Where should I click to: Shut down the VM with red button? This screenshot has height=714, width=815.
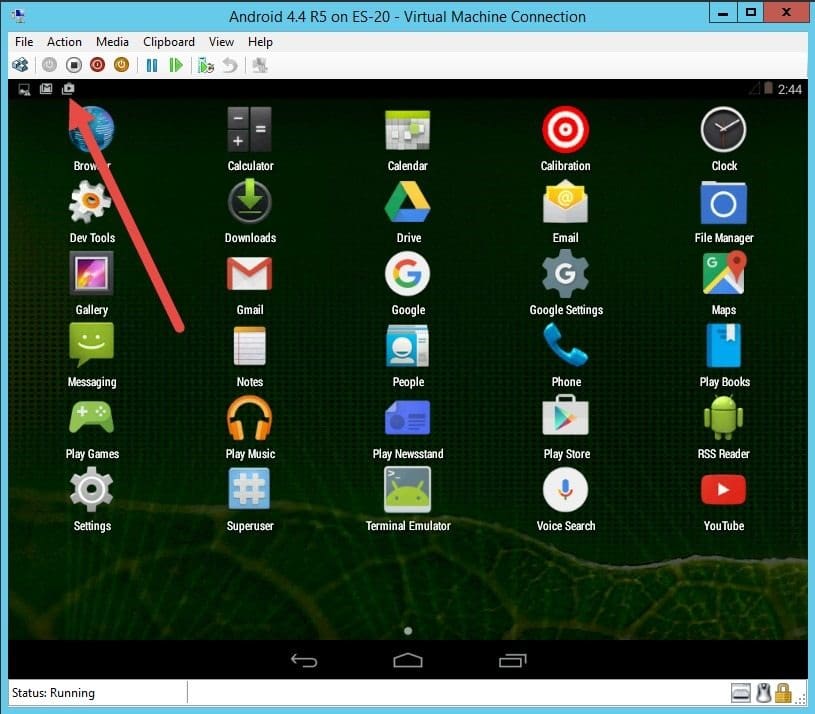click(x=97, y=65)
